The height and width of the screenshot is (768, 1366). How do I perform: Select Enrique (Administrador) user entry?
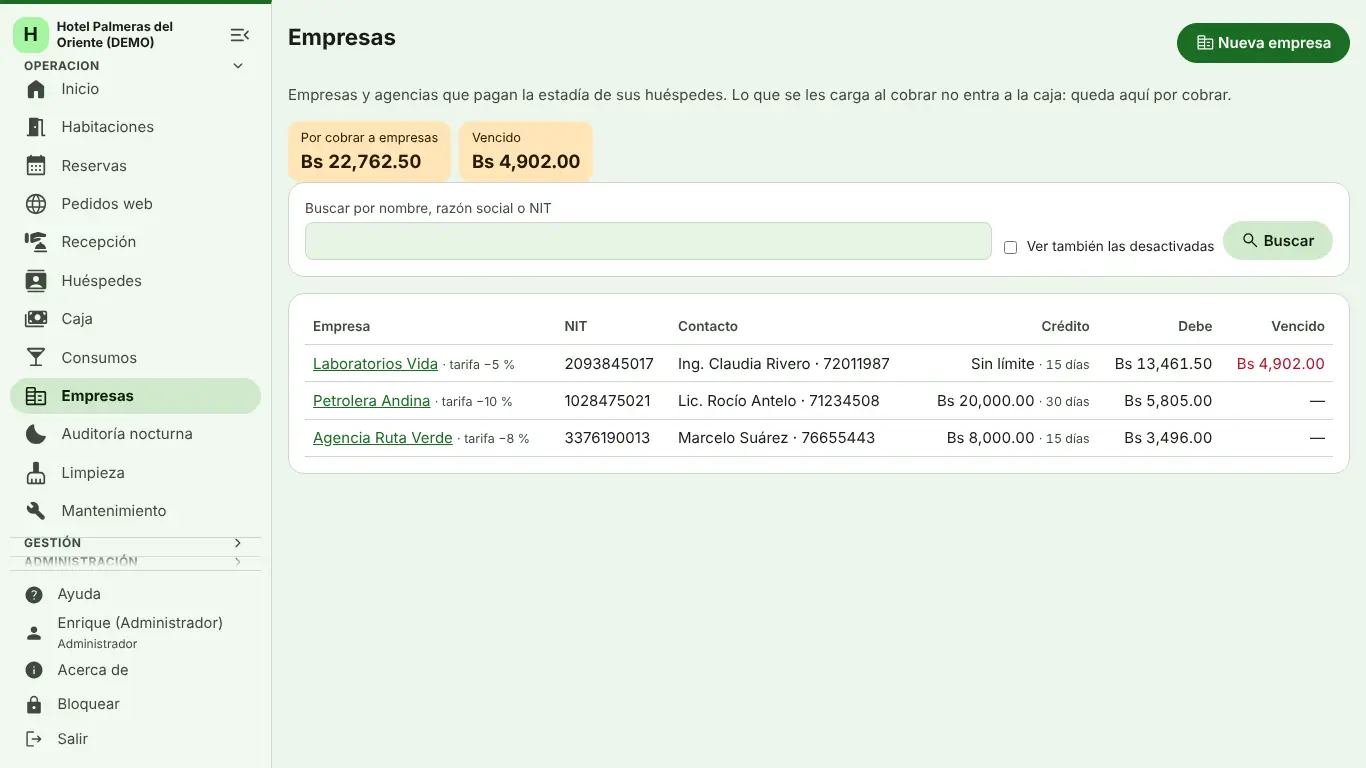click(135, 632)
